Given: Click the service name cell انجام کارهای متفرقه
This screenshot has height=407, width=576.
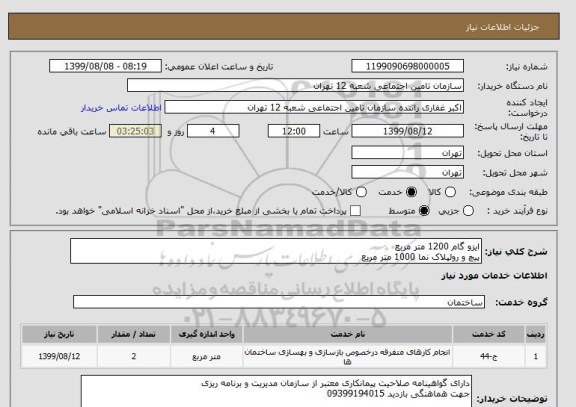Looking at the screenshot, I should pyautogui.click(x=348, y=356).
